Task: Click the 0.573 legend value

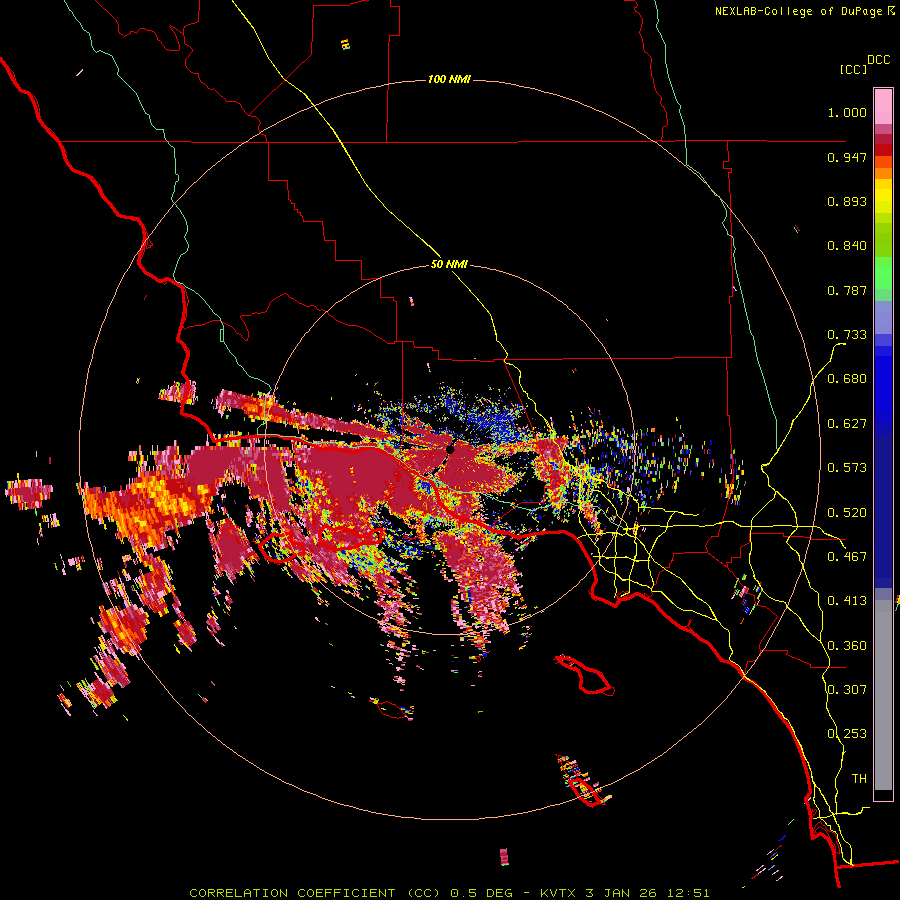Action: 847,468
